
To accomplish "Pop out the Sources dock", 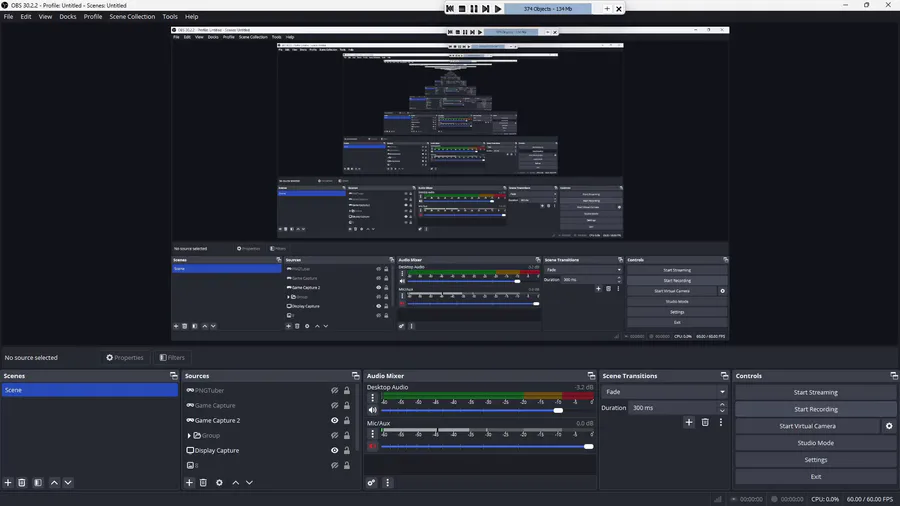I will point(355,376).
